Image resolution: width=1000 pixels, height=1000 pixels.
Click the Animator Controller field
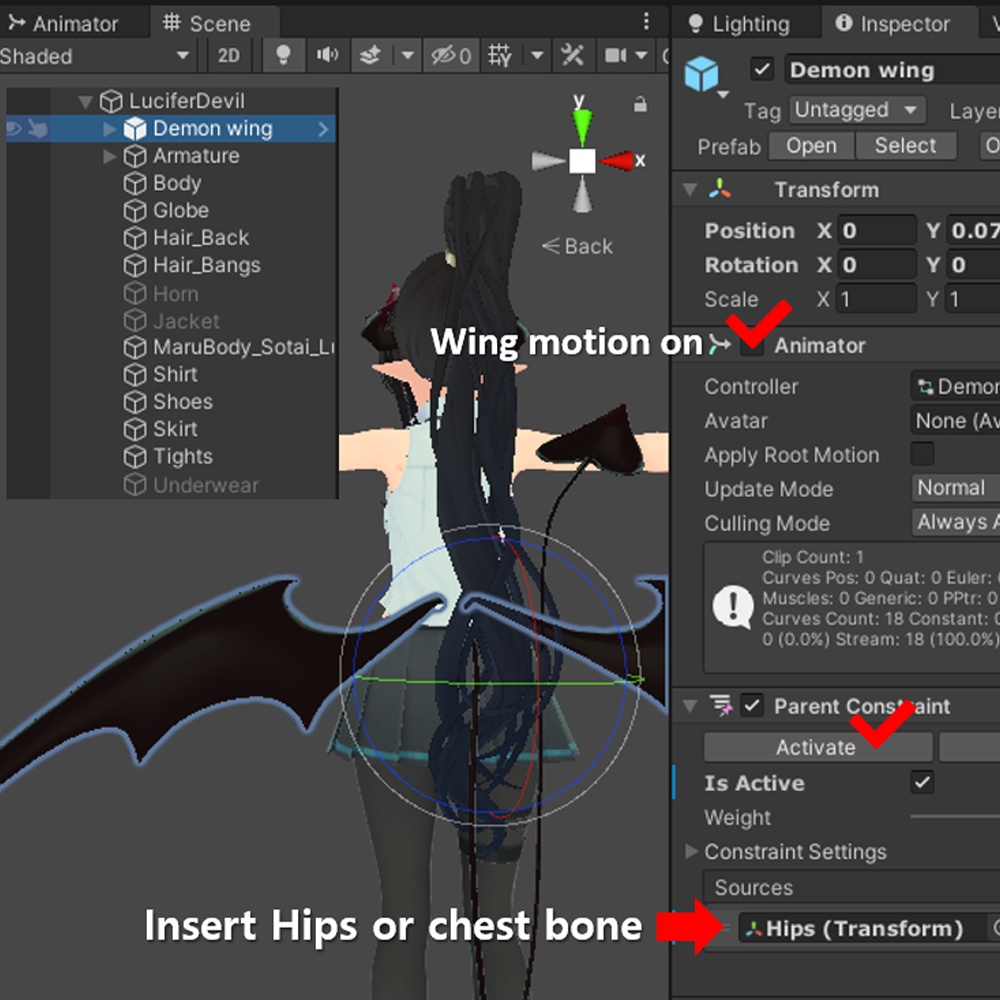(955, 386)
